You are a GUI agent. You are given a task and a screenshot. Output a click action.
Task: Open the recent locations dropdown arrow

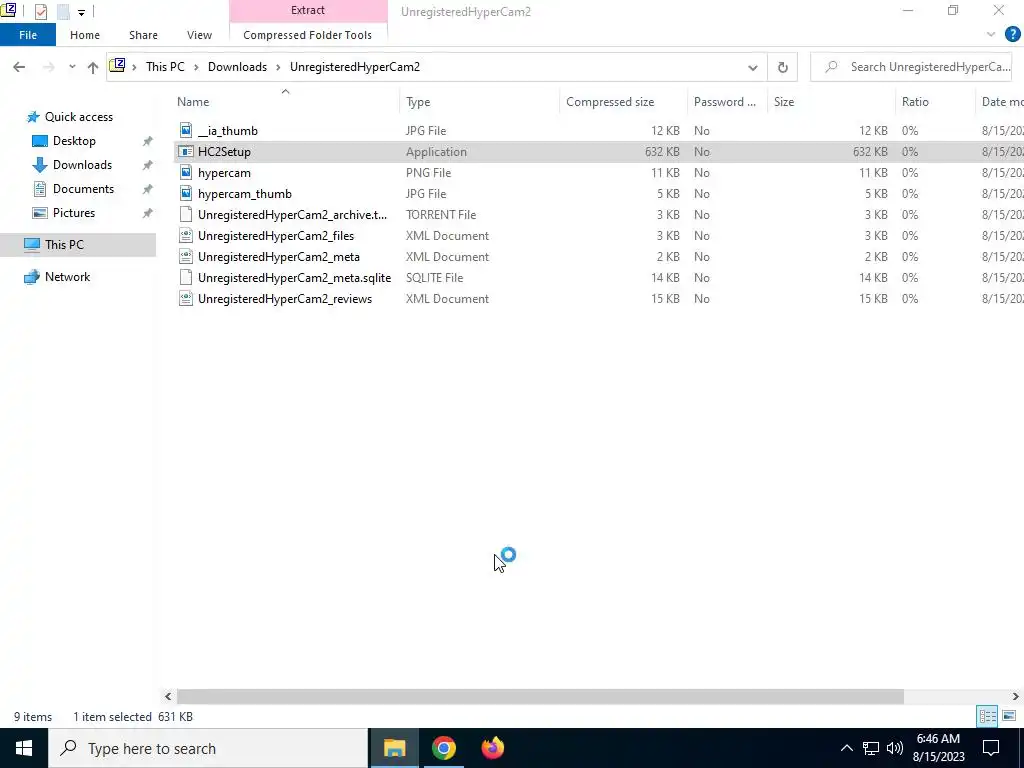click(x=72, y=67)
